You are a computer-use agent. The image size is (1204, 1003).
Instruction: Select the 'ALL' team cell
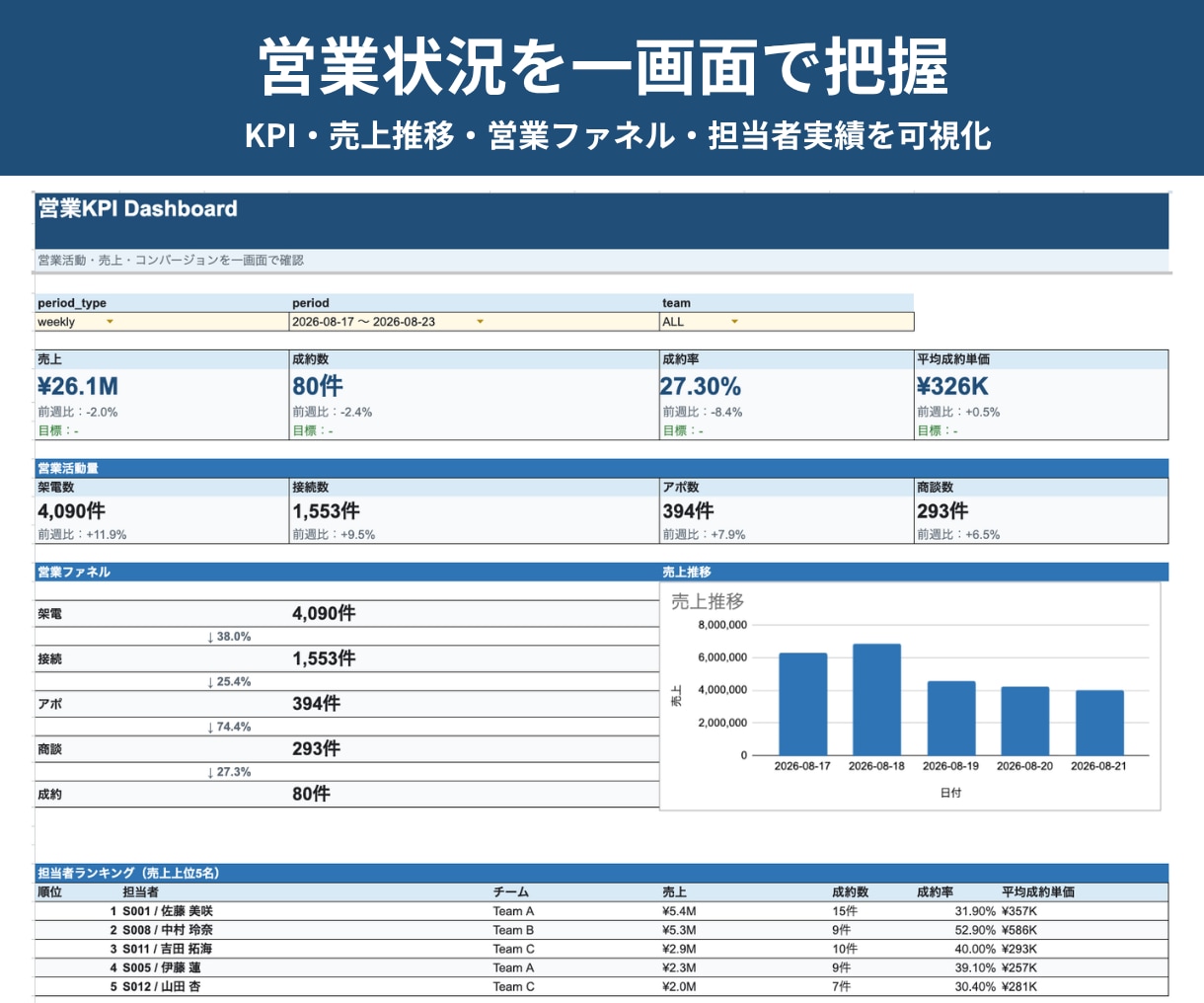(787, 322)
